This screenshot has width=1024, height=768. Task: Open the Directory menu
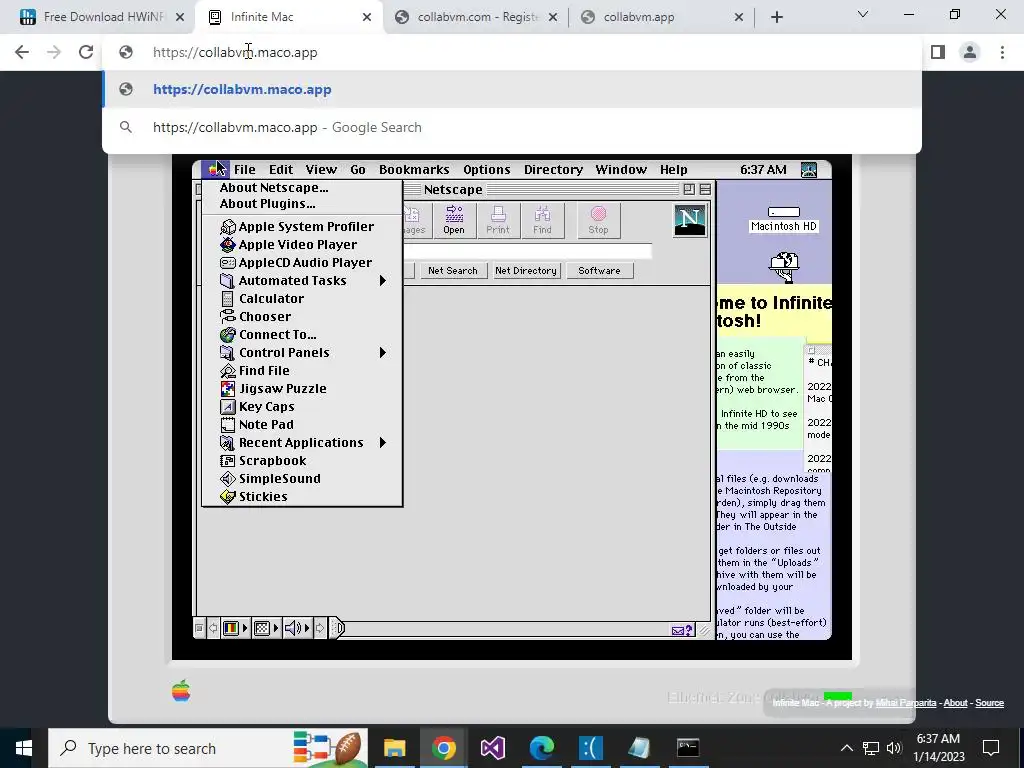pos(553,170)
